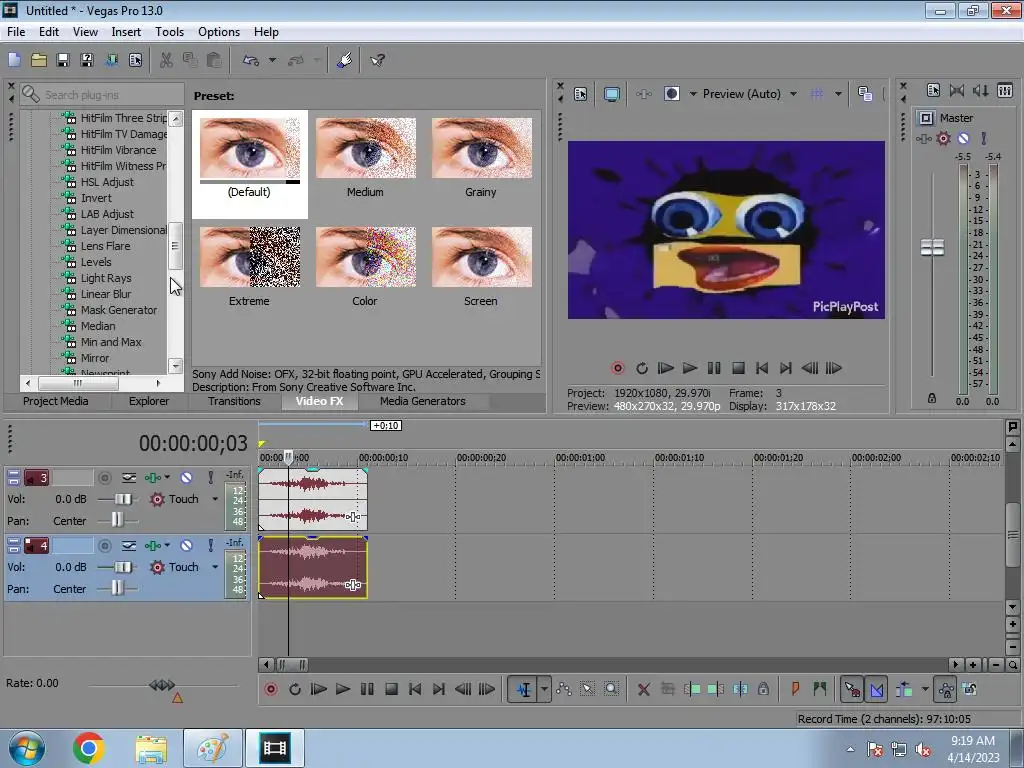Solo audio track 3
The image size is (1024, 768).
(x=211, y=478)
